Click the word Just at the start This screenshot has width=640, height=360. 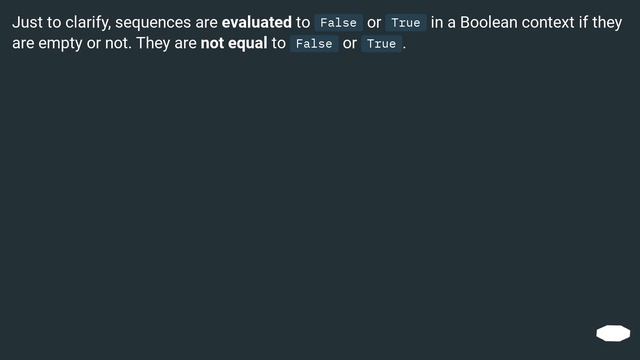(x=27, y=22)
